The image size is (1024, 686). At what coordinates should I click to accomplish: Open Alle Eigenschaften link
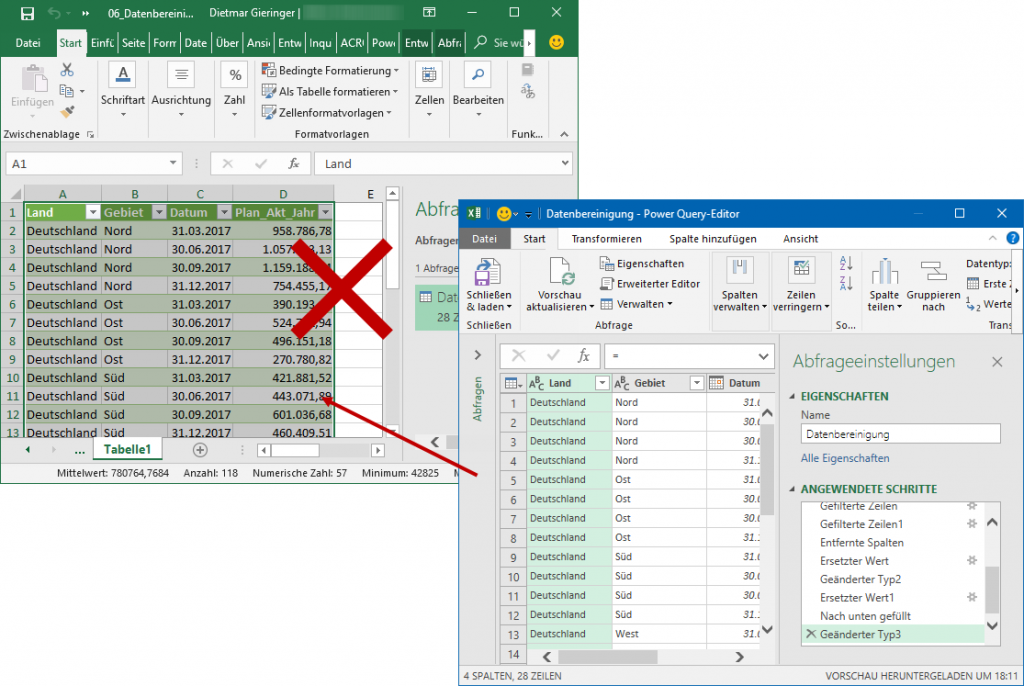coord(845,458)
